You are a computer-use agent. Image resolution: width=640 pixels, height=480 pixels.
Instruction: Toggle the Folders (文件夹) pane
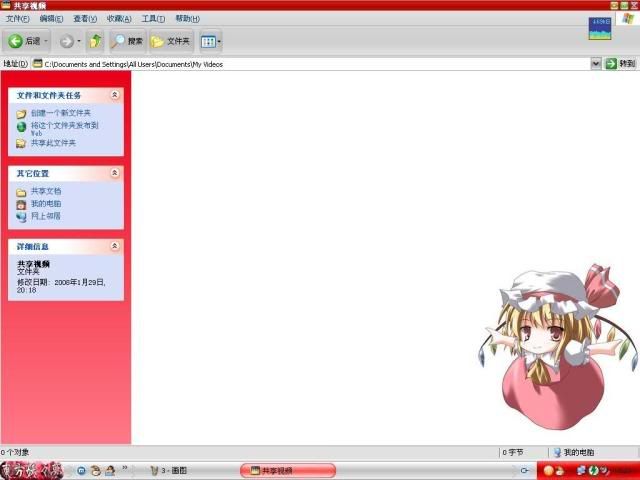(171, 41)
